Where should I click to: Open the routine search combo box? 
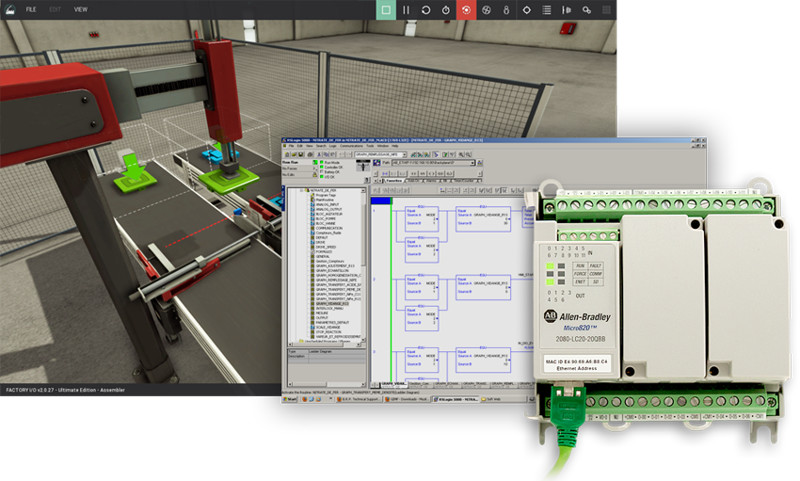click(x=381, y=154)
